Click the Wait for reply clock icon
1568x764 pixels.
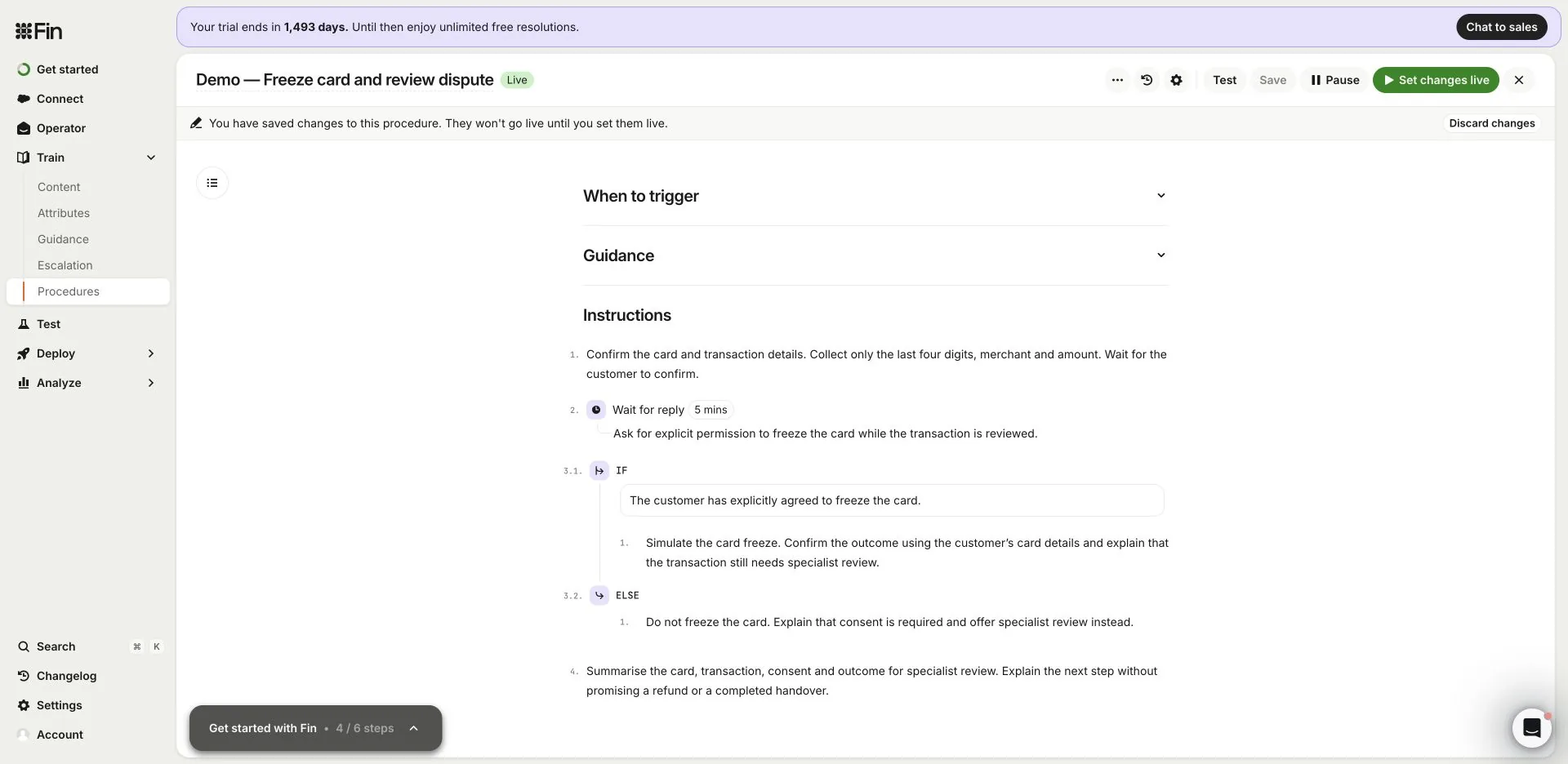(596, 410)
